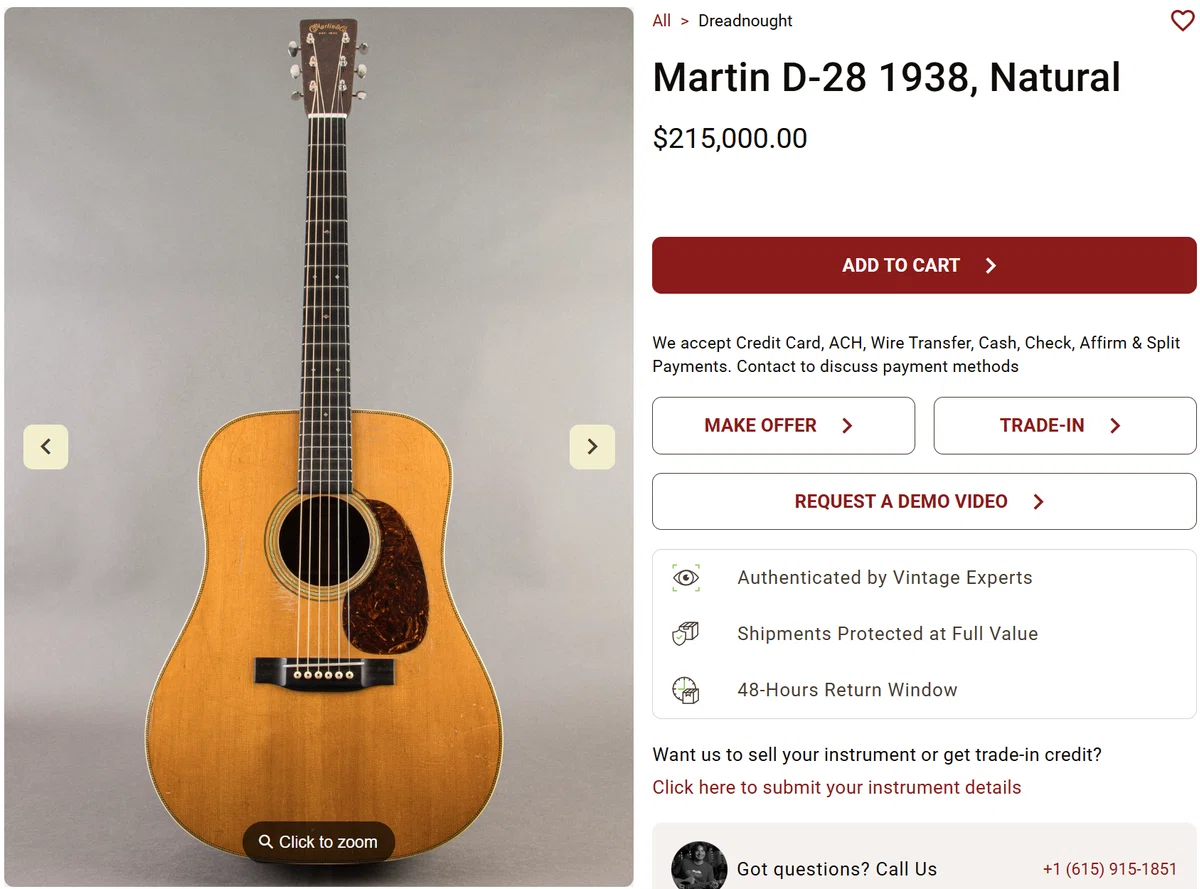The height and width of the screenshot is (889, 1200).
Task: Add the Martin D-28 to cart
Action: click(924, 265)
